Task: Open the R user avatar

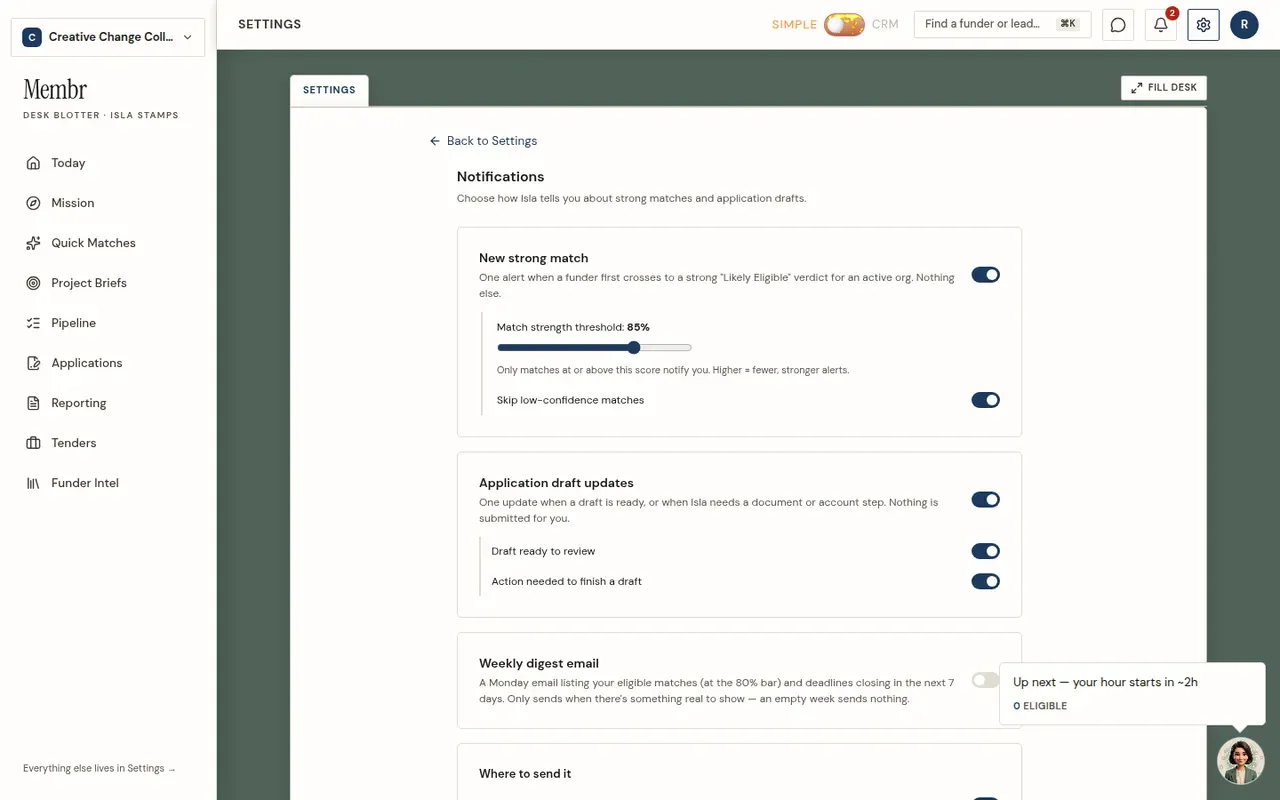Action: (1244, 25)
